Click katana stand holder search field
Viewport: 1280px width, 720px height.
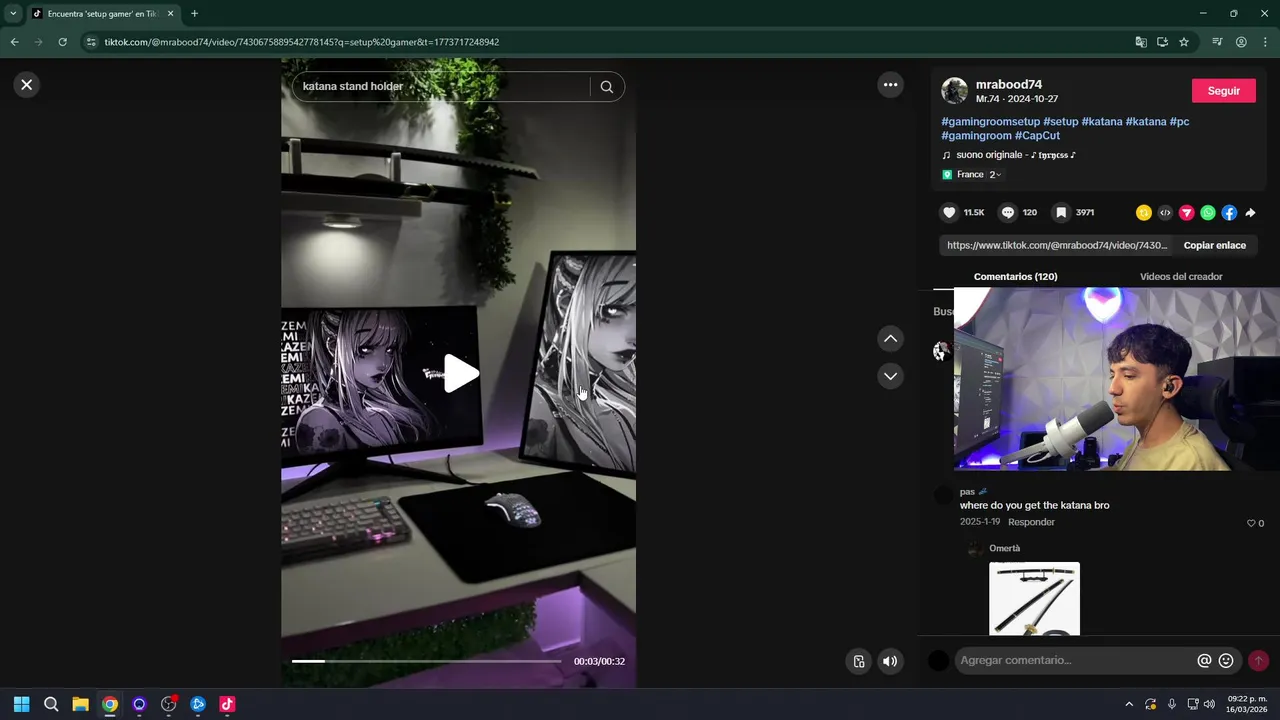440,87
